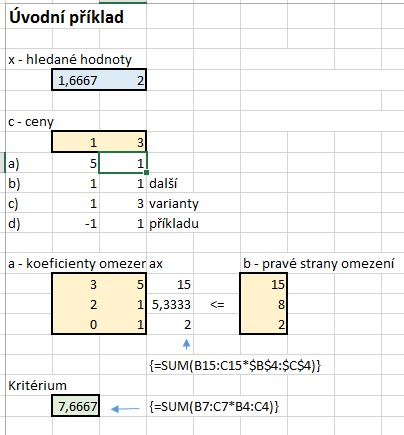The width and height of the screenshot is (404, 435).
Task: Select row label 'a)'
Action: point(14,164)
